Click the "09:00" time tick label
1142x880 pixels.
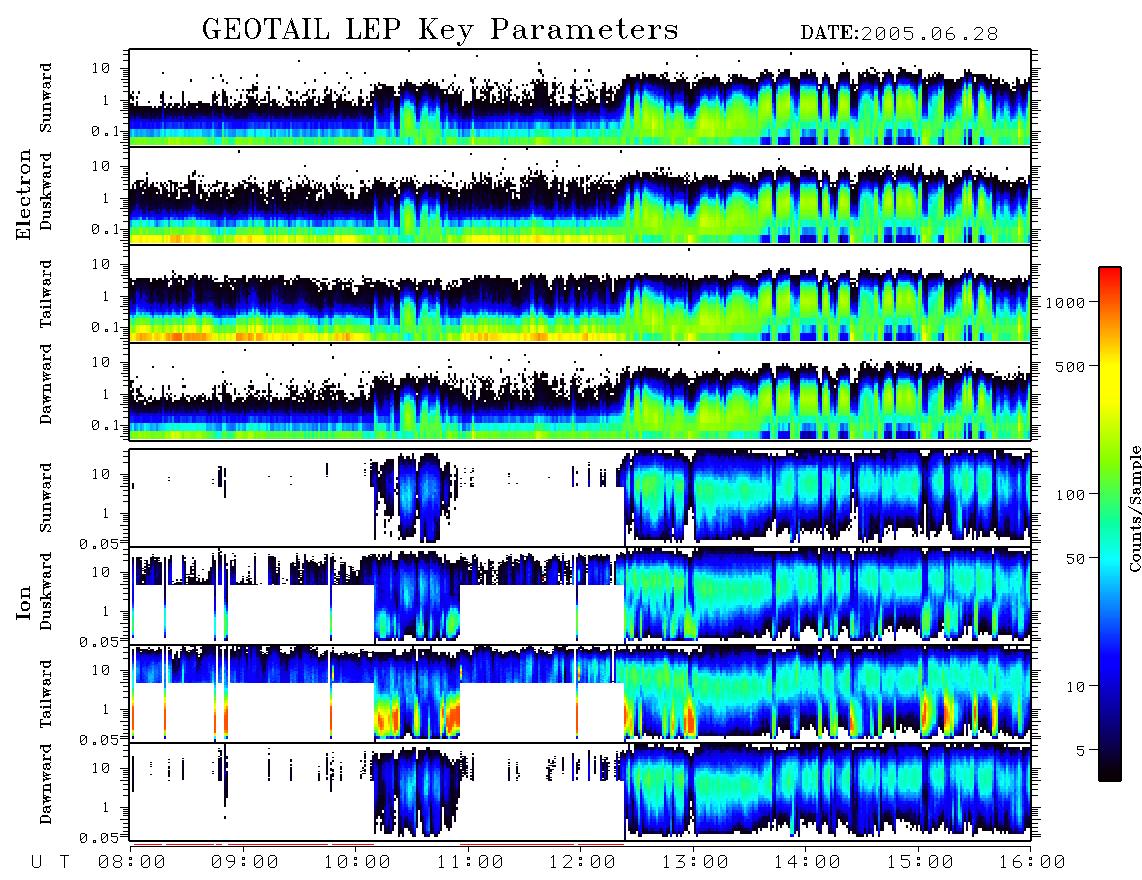244,863
